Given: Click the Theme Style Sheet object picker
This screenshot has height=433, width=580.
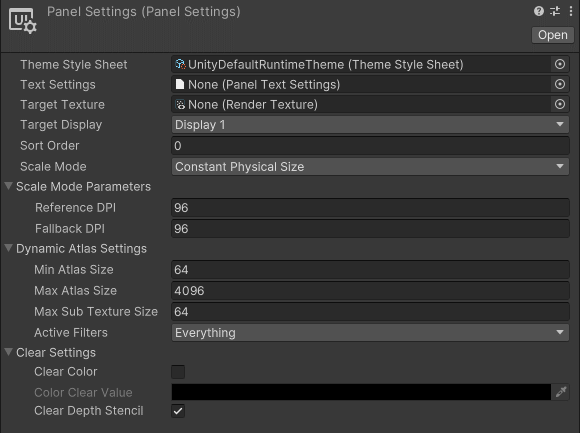Looking at the screenshot, I should 560,64.
